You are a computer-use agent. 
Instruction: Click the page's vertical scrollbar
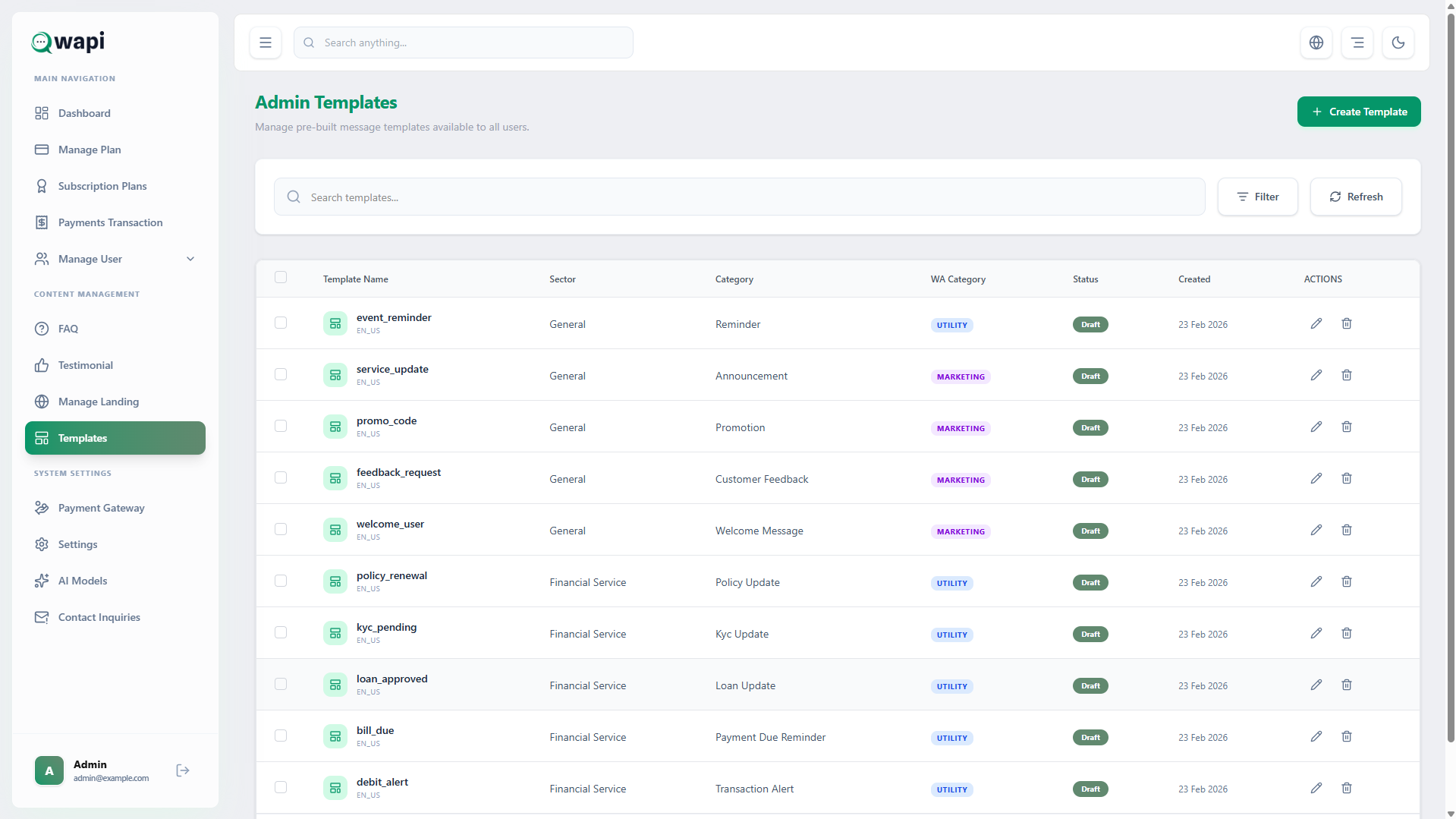[x=1450, y=380]
